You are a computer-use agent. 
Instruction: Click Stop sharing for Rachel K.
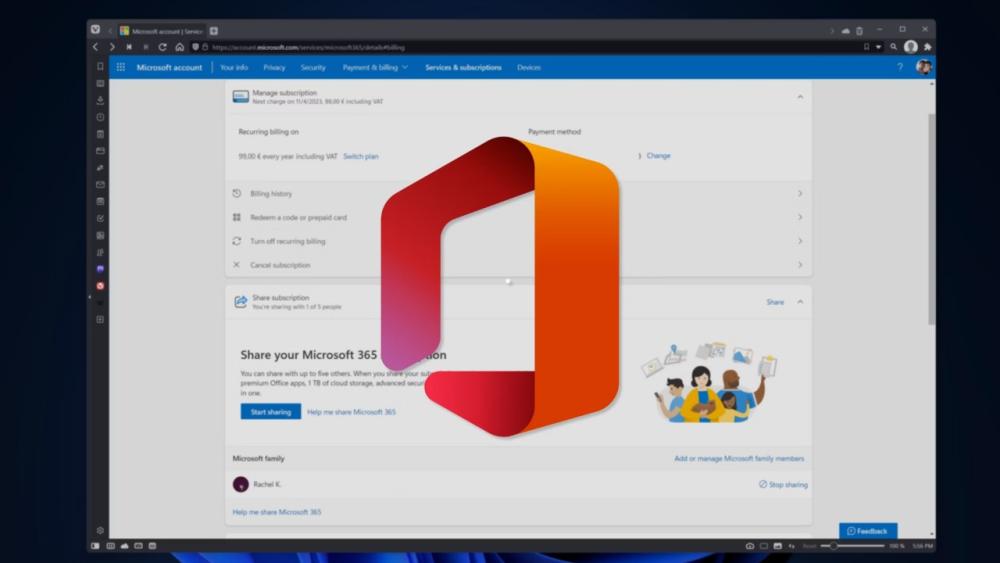[x=783, y=484]
